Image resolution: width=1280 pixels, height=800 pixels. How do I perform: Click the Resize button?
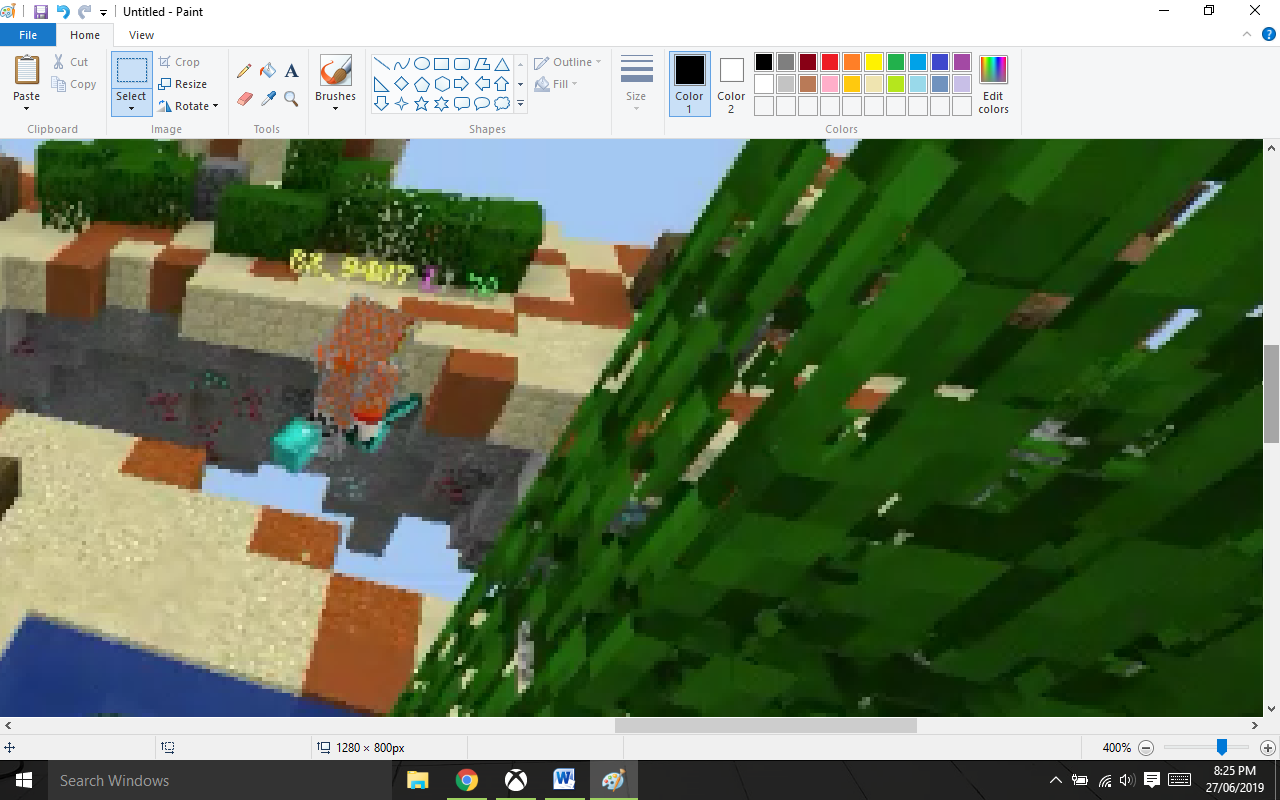(183, 84)
